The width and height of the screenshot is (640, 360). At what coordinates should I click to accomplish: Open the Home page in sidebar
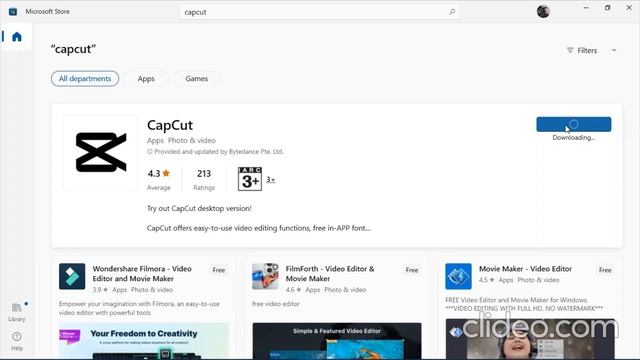[17, 37]
